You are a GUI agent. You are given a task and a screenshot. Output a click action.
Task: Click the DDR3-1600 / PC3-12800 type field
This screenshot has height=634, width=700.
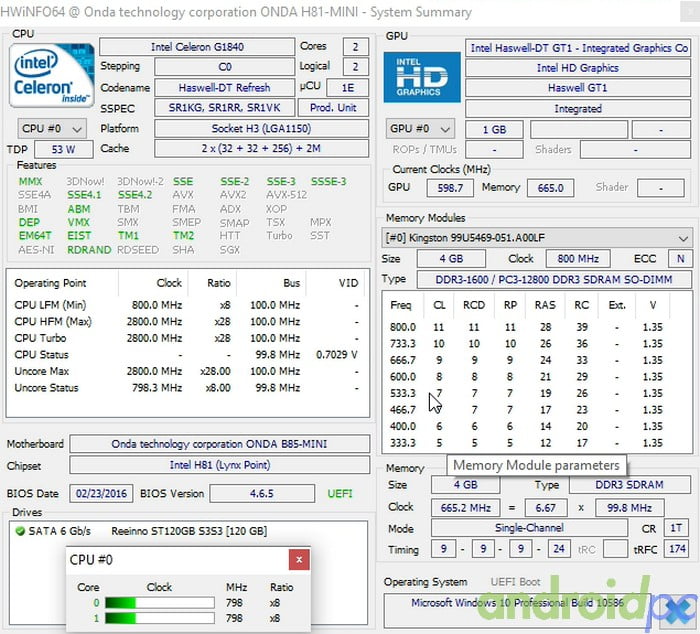coord(554,279)
